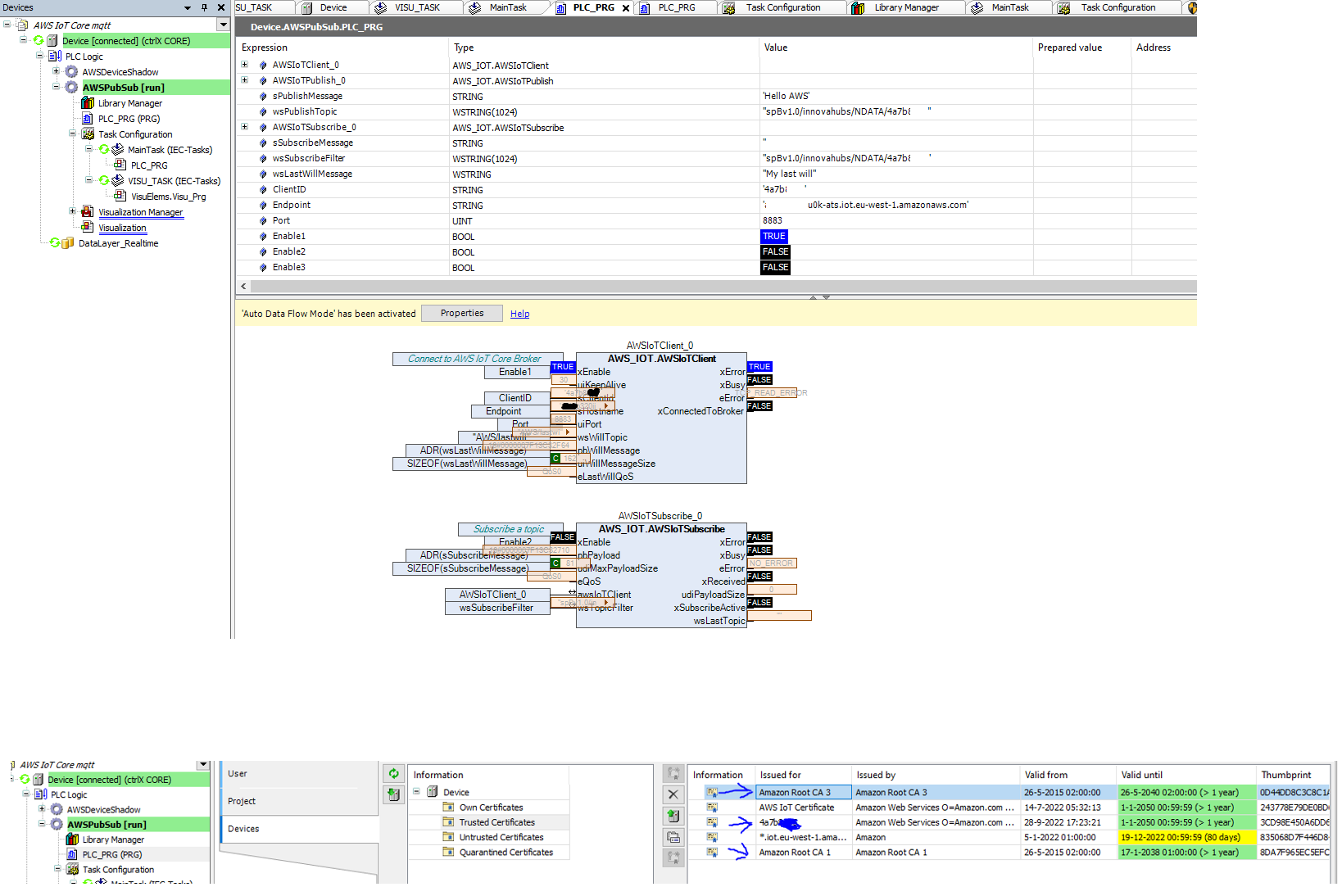
Task: Click the certificate icon for Amazon Root CA 1
Action: (712, 853)
